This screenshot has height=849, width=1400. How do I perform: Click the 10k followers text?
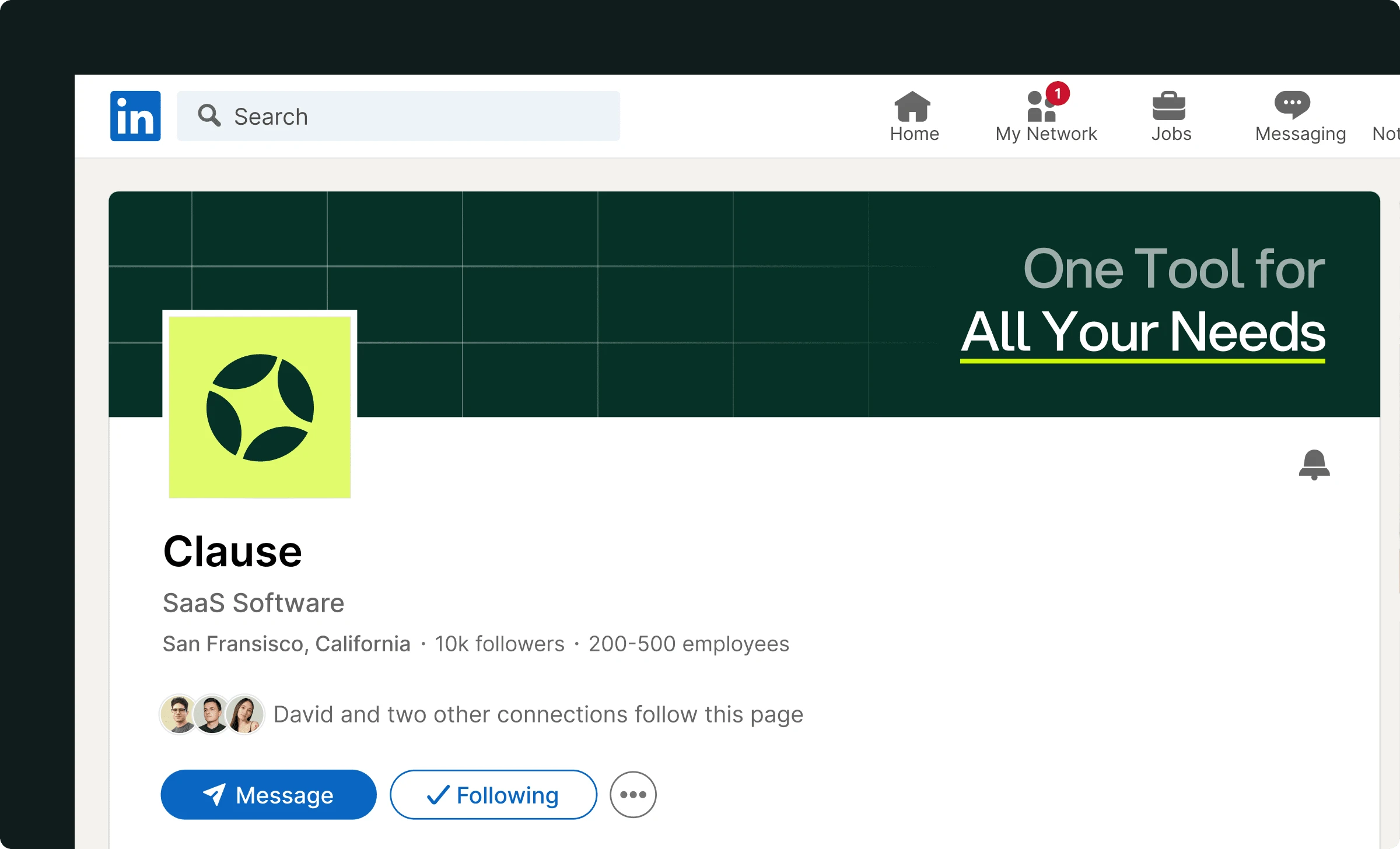(x=499, y=644)
